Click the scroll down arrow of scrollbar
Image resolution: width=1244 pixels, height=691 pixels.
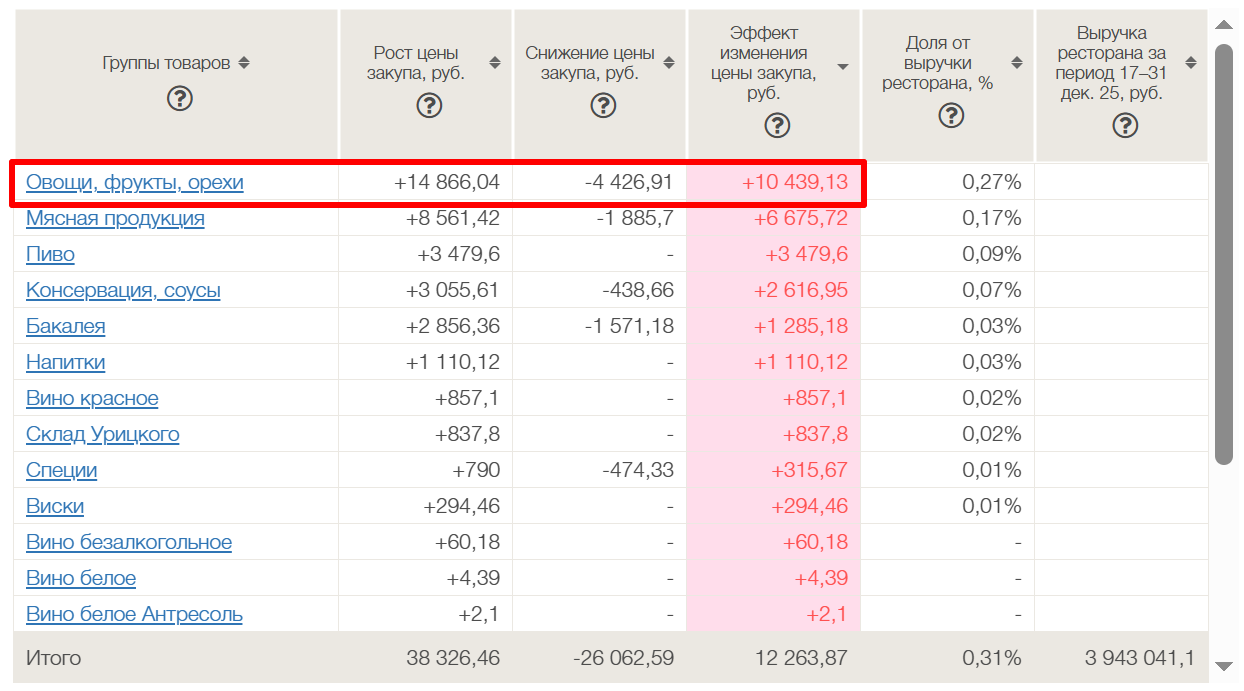(1224, 666)
